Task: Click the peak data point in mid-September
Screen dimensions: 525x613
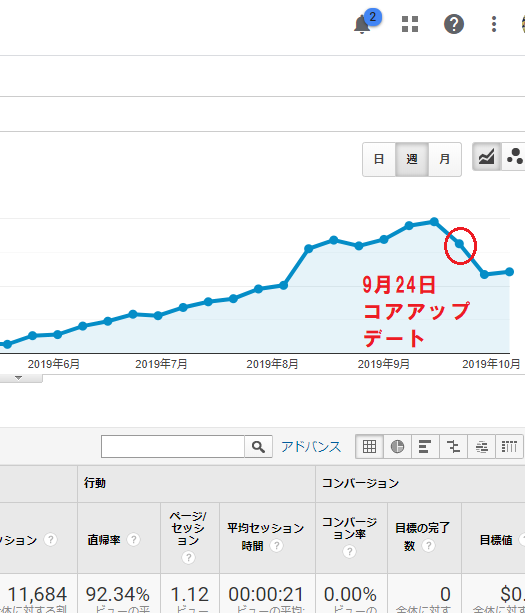Action: 434,222
